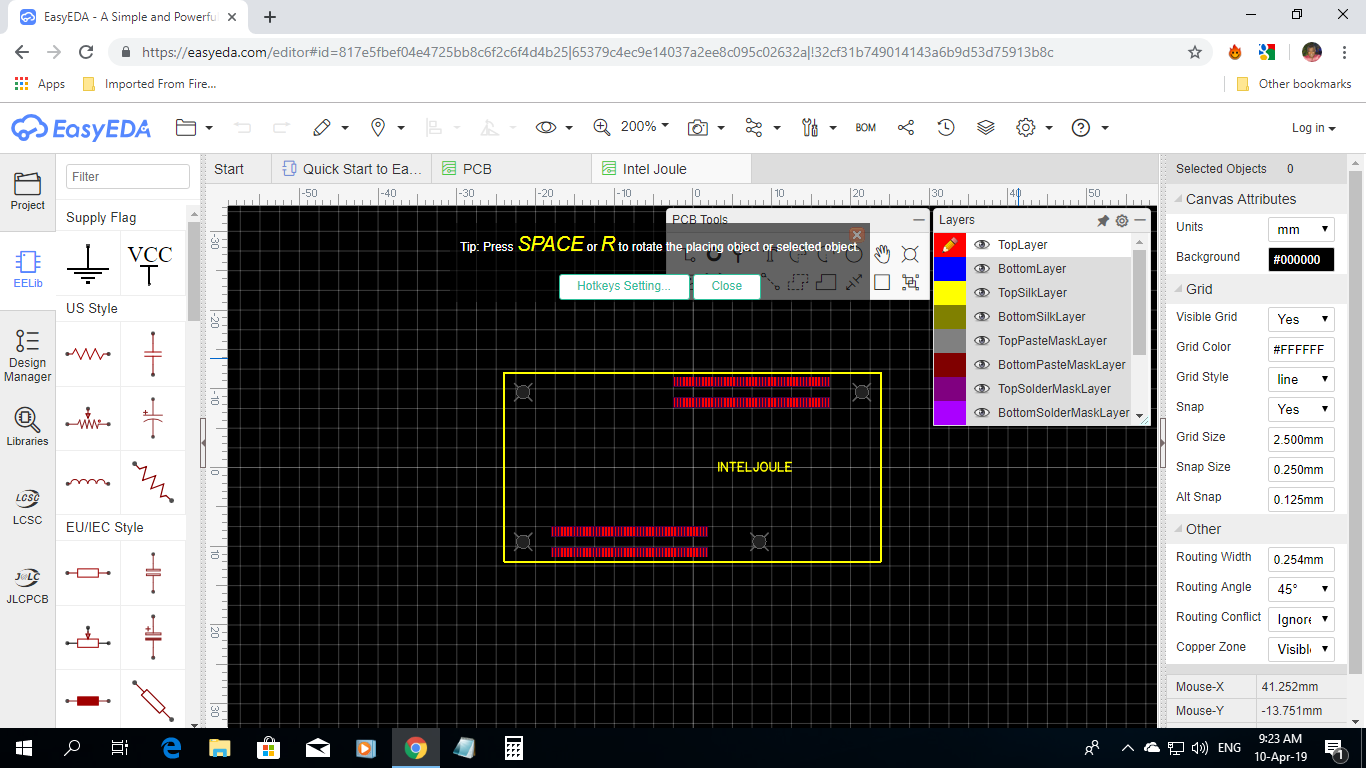The height and width of the screenshot is (768, 1366).
Task: Click the Hotkeys Setting button
Action: click(625, 286)
